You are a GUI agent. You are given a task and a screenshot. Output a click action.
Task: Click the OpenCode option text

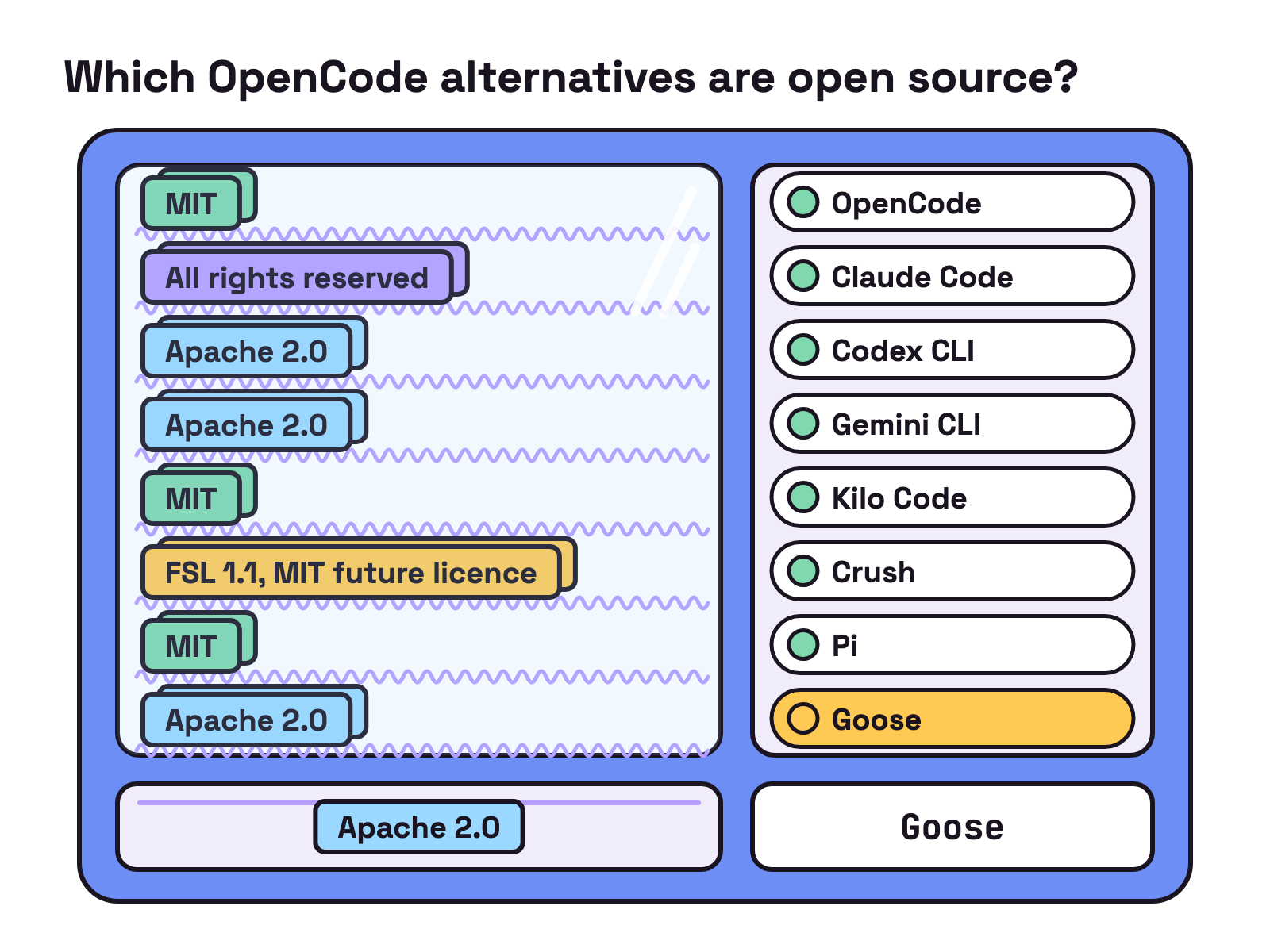point(906,204)
